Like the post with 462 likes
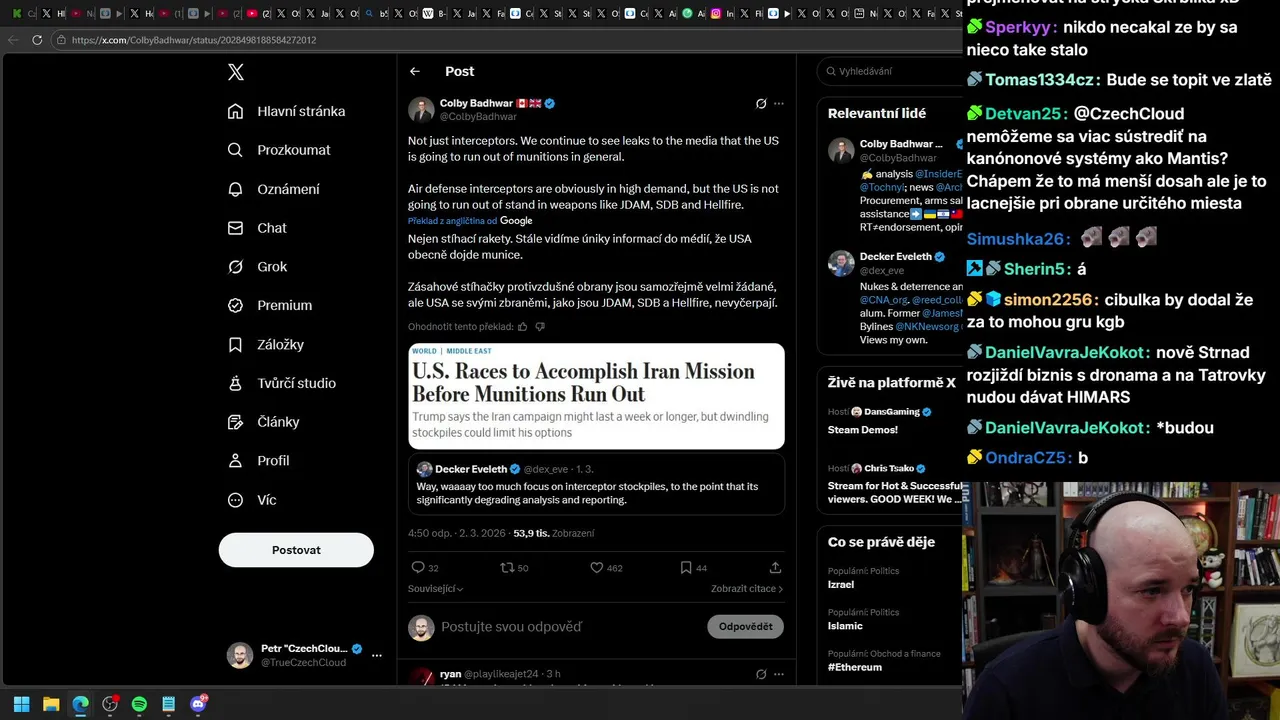 click(606, 568)
